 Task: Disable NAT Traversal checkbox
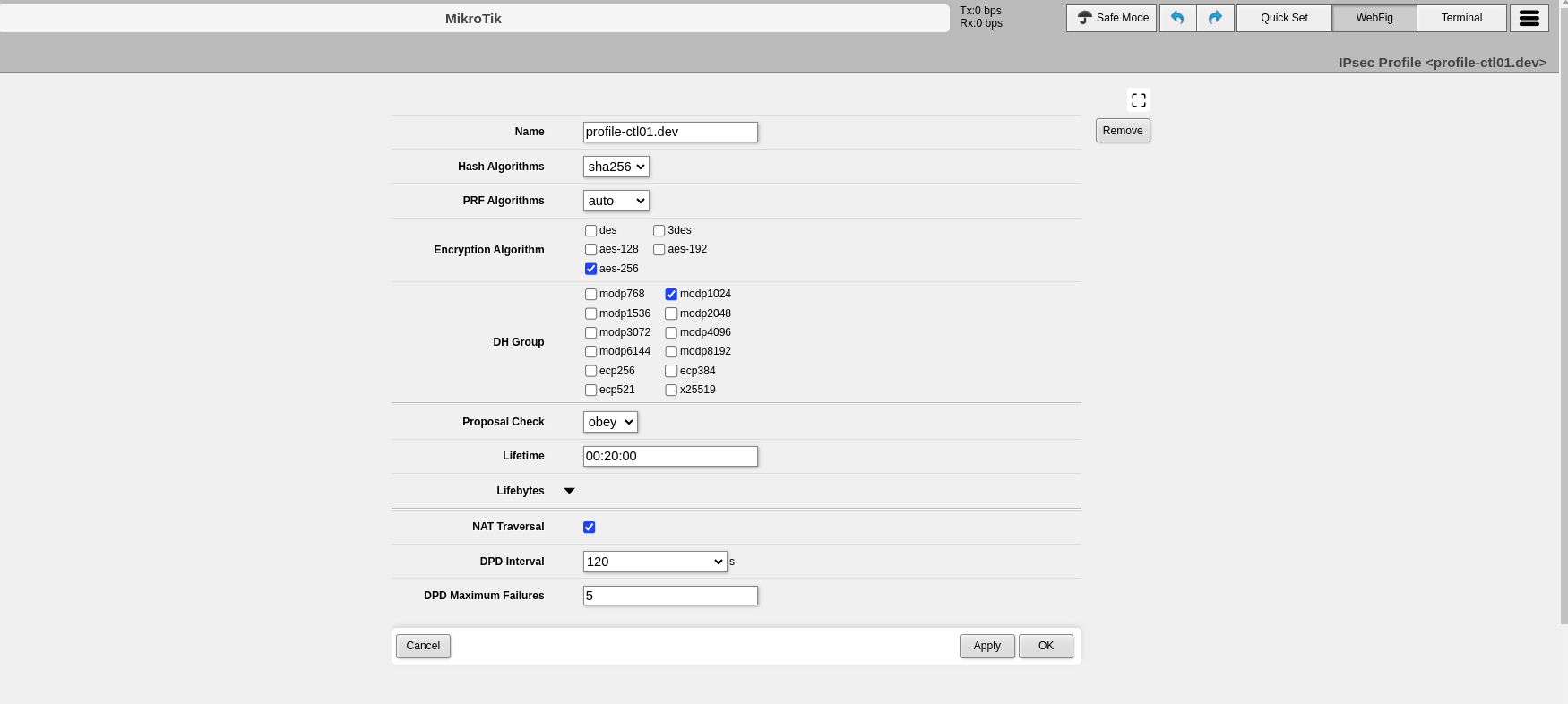click(589, 528)
